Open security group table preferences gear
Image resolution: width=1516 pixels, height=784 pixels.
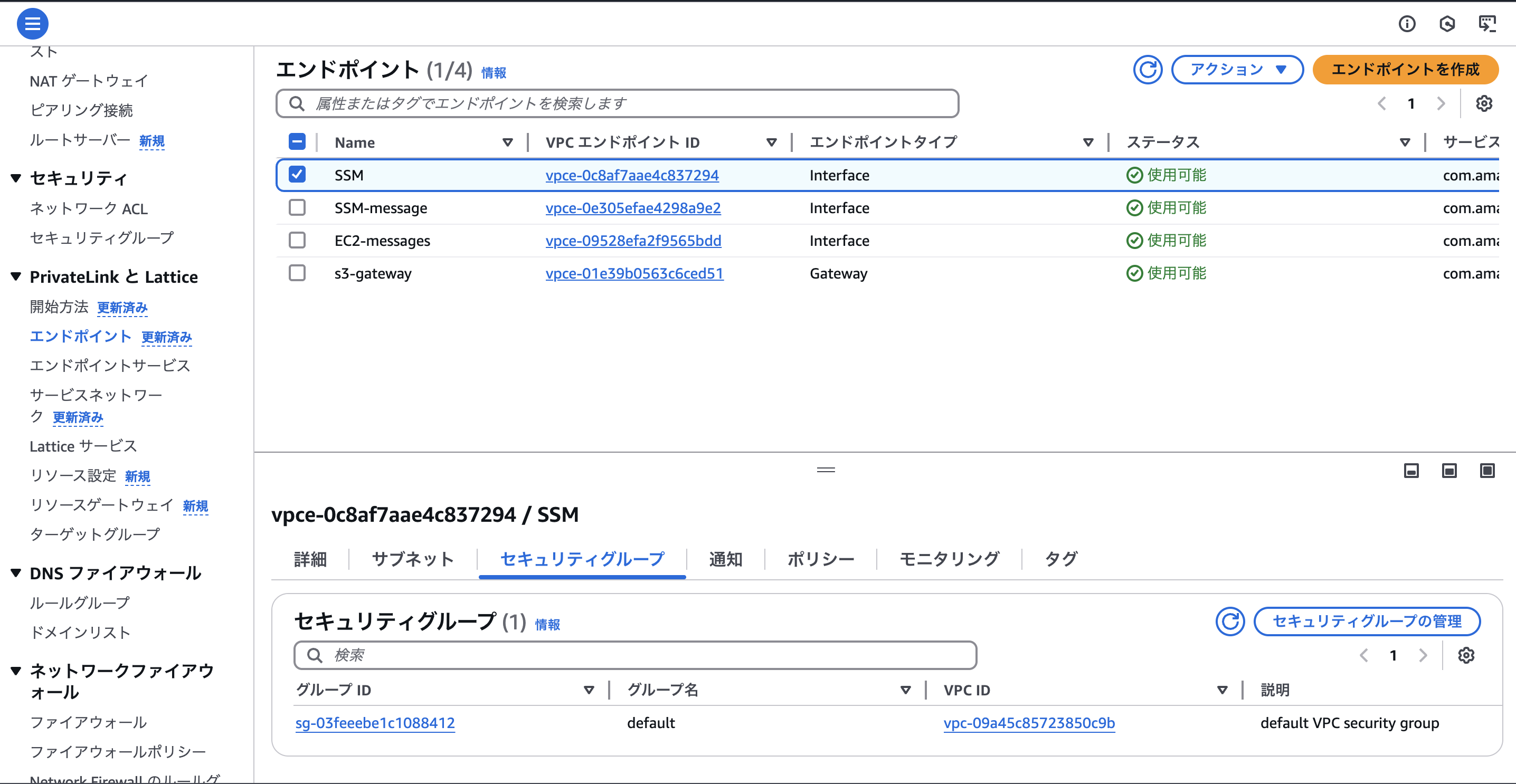[x=1465, y=655]
